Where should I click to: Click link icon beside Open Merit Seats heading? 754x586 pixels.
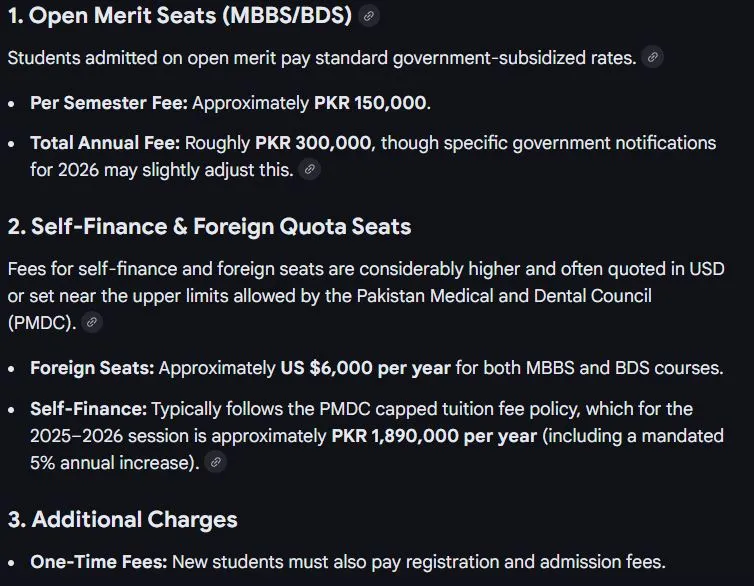click(x=369, y=17)
